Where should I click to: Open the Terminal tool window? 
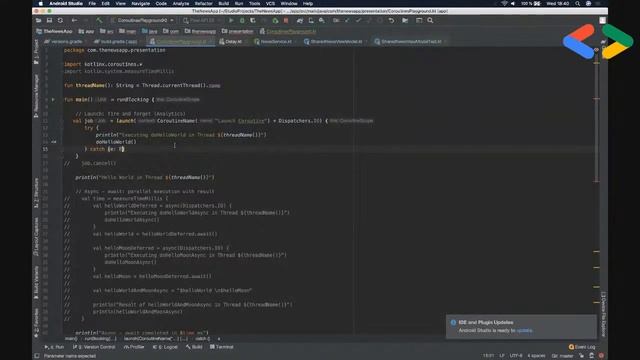coord(222,347)
